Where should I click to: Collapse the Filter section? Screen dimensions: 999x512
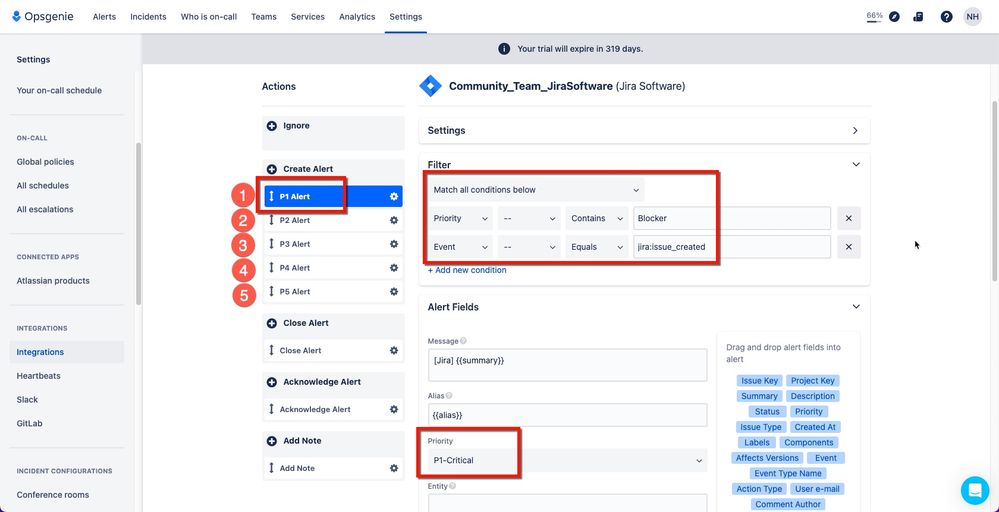click(856, 164)
